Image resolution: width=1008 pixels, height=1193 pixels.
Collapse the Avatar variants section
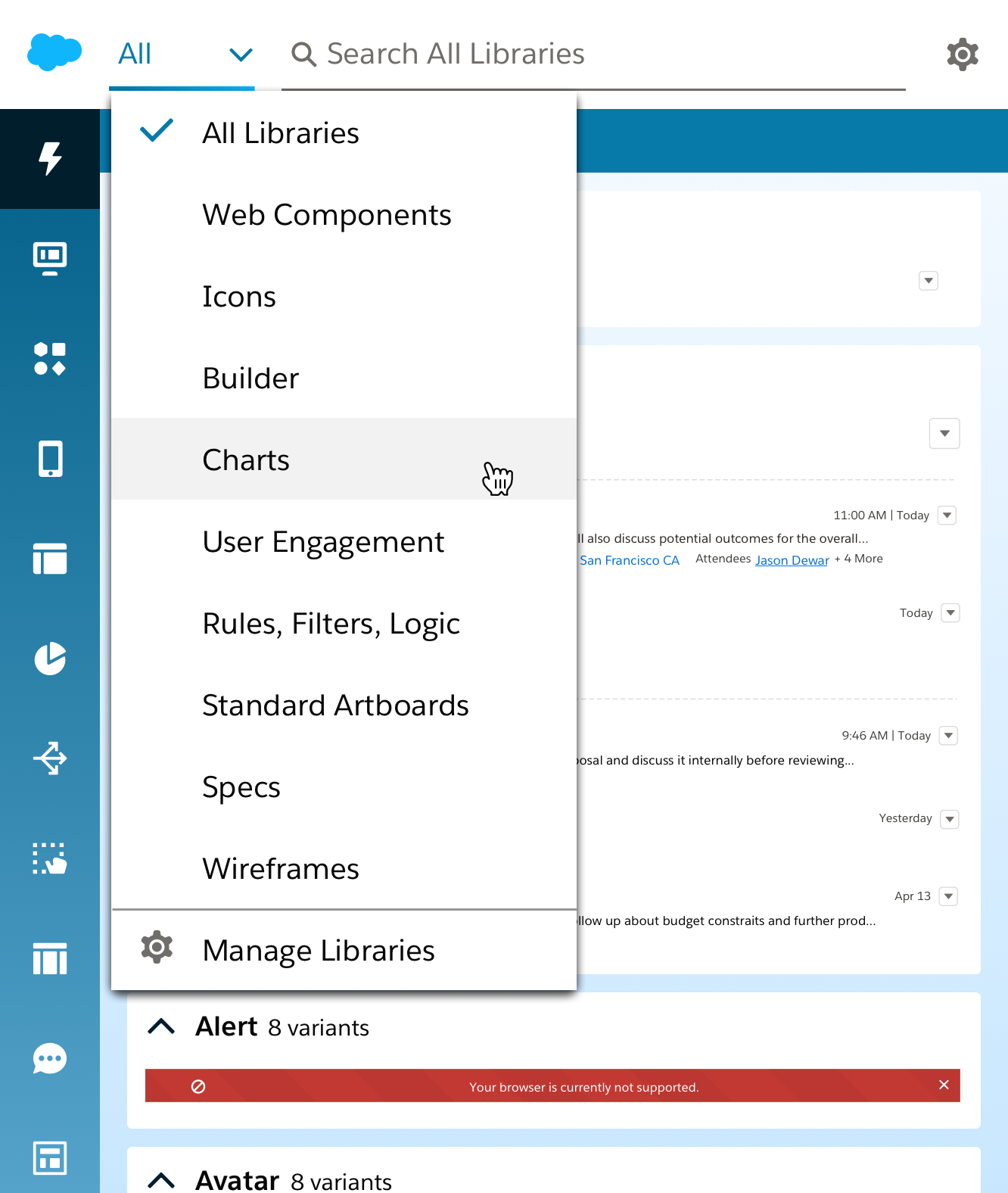coord(161,1179)
